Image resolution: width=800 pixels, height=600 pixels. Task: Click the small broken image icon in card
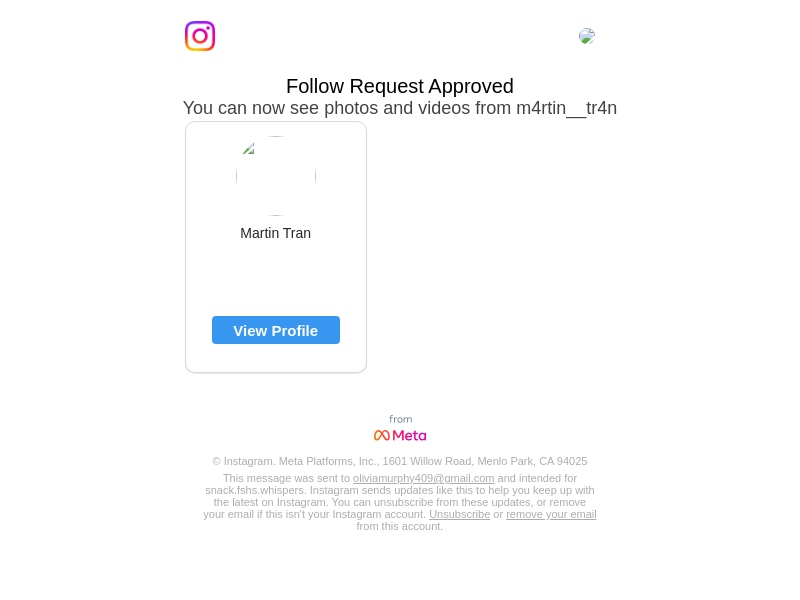pyautogui.click(x=248, y=149)
